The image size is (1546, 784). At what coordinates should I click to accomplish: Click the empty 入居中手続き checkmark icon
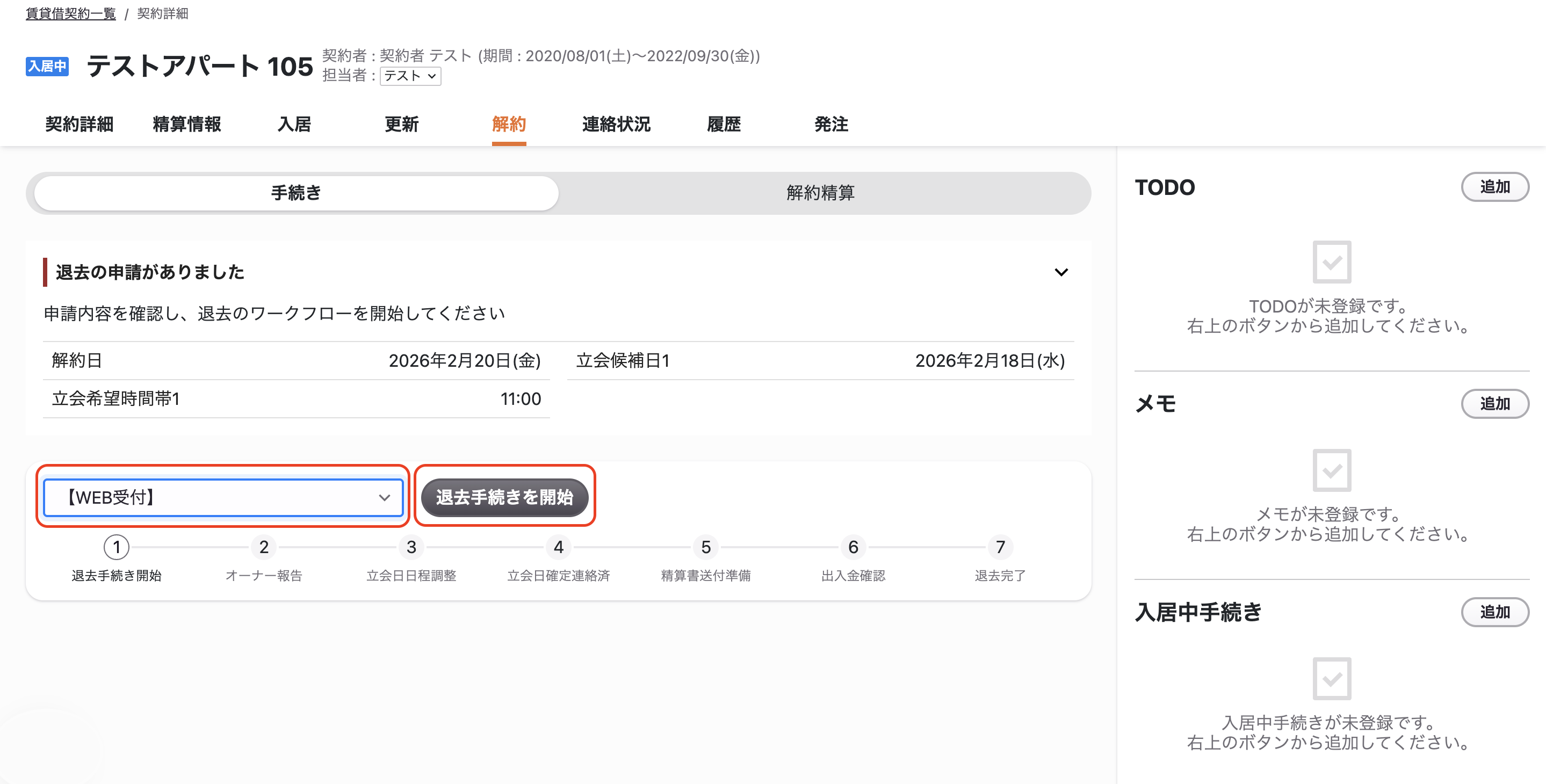pyautogui.click(x=1332, y=678)
